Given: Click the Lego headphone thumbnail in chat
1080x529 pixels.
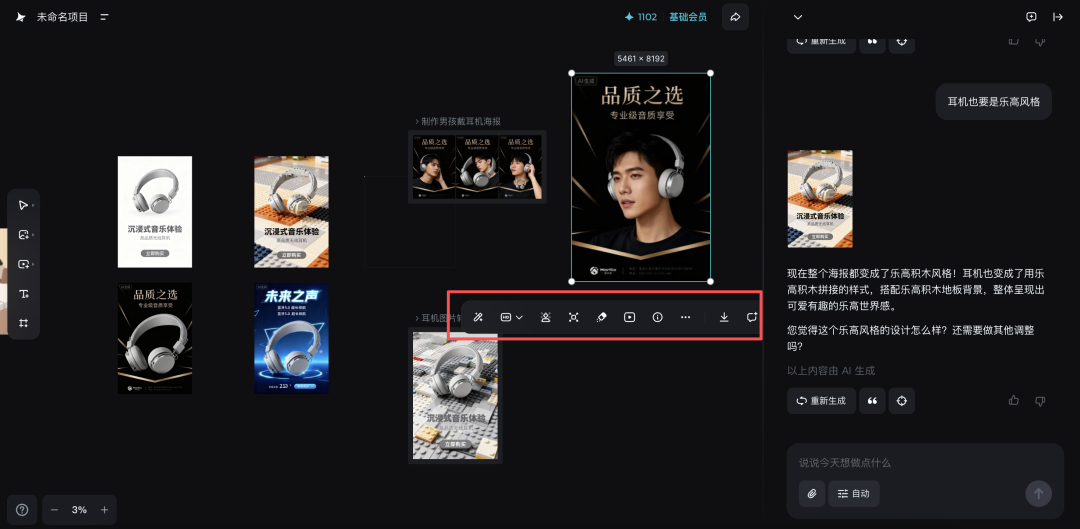Looking at the screenshot, I should click(x=820, y=199).
